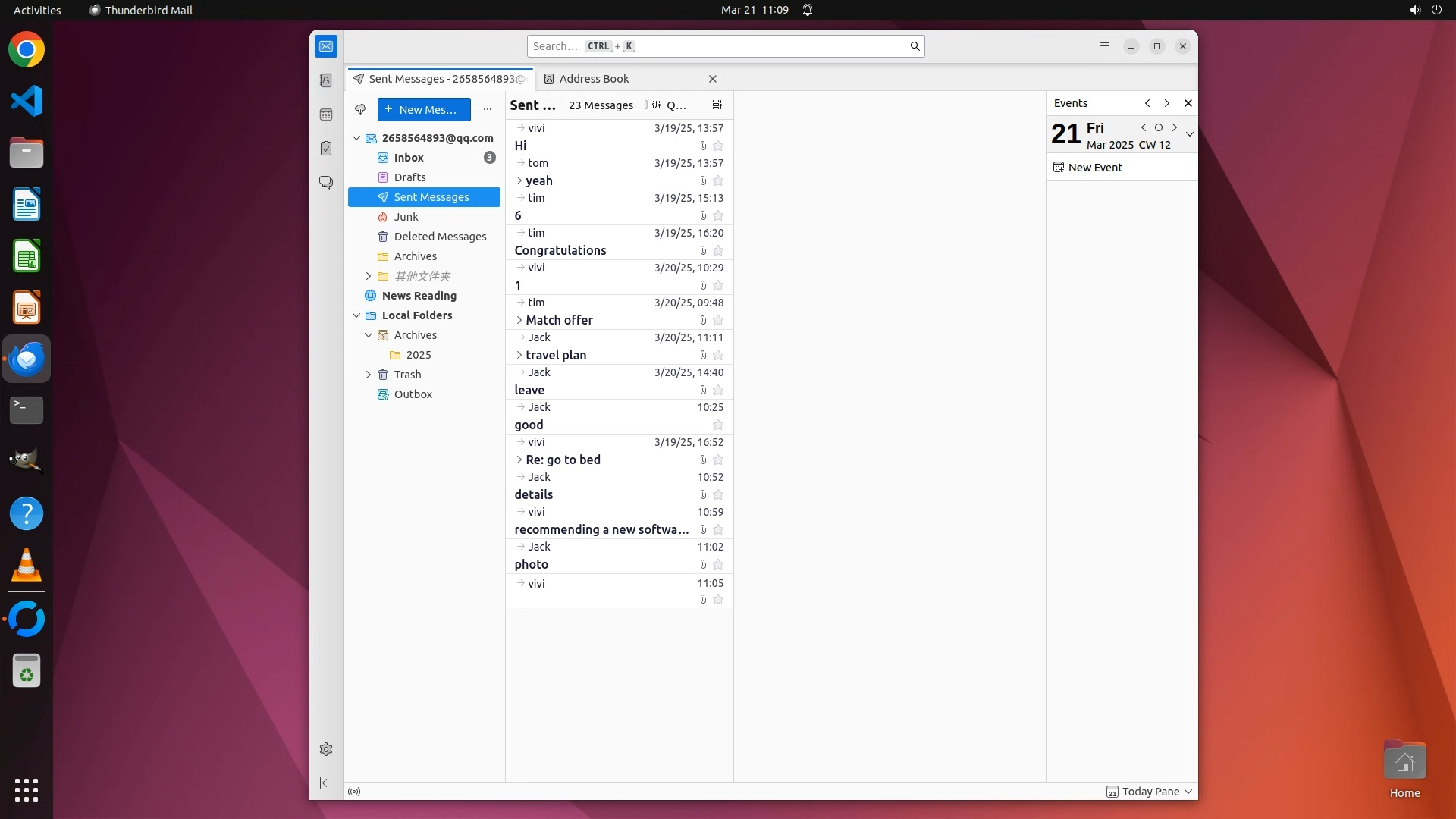
Task: Collapse the Local Folders tree
Action: point(356,315)
